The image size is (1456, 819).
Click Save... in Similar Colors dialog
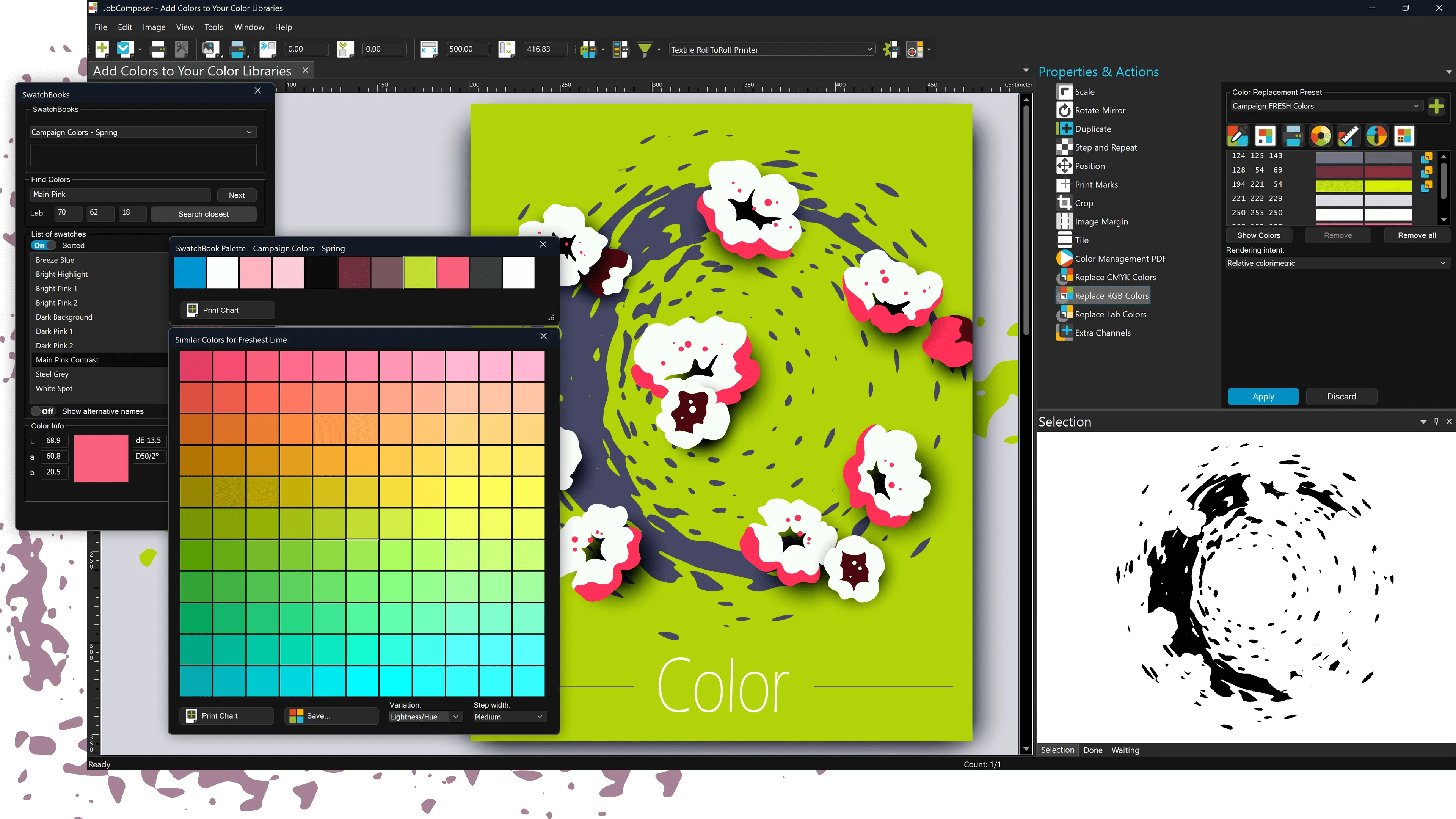pyautogui.click(x=331, y=716)
